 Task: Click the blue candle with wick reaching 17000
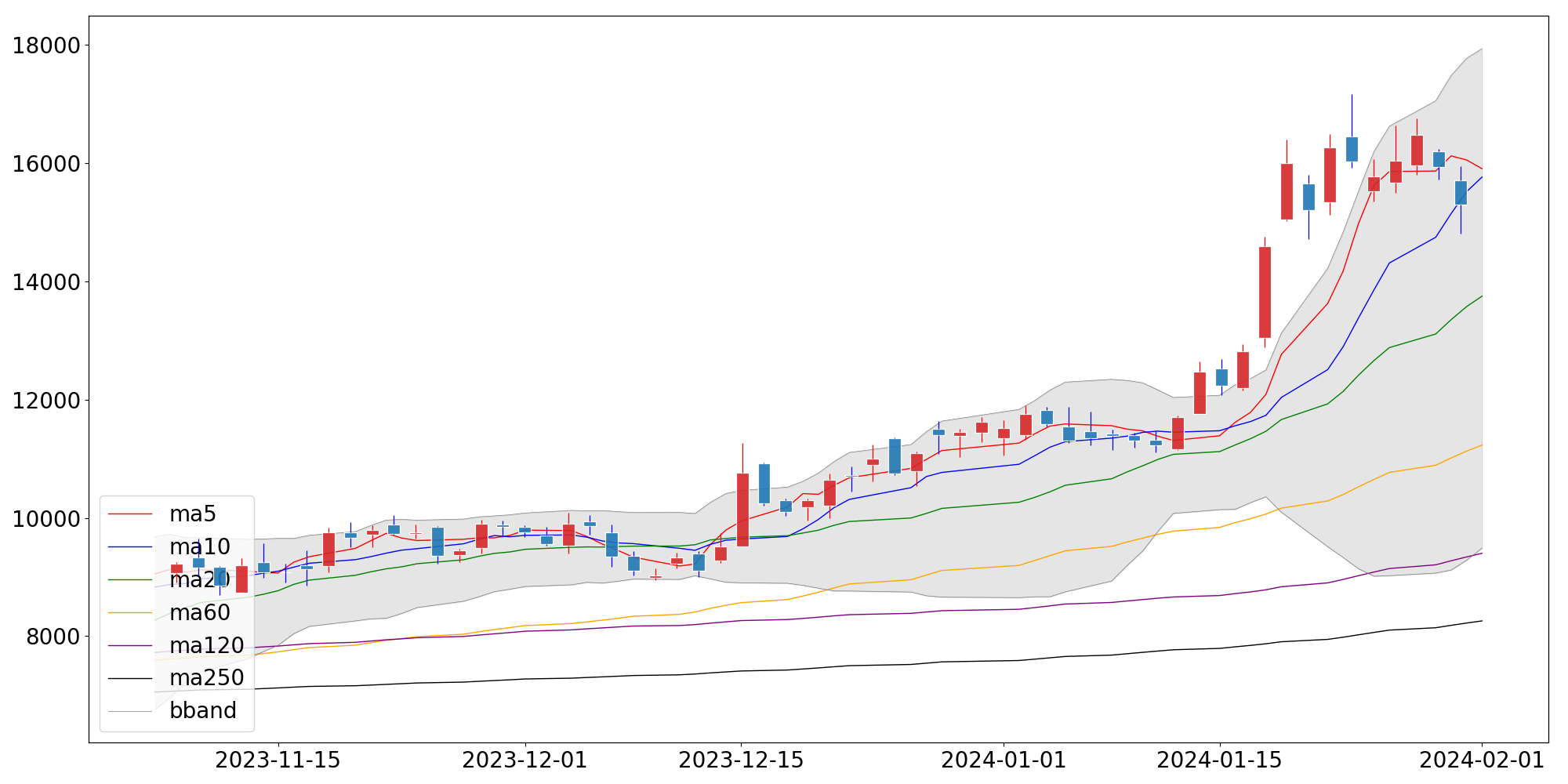point(1352,149)
